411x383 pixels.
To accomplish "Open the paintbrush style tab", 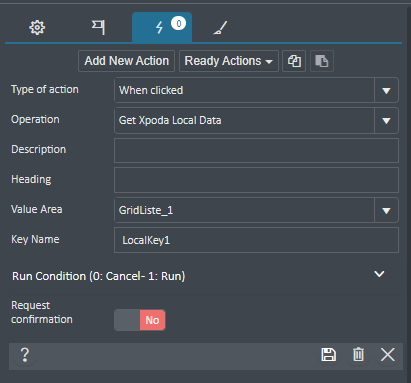I will [x=220, y=28].
